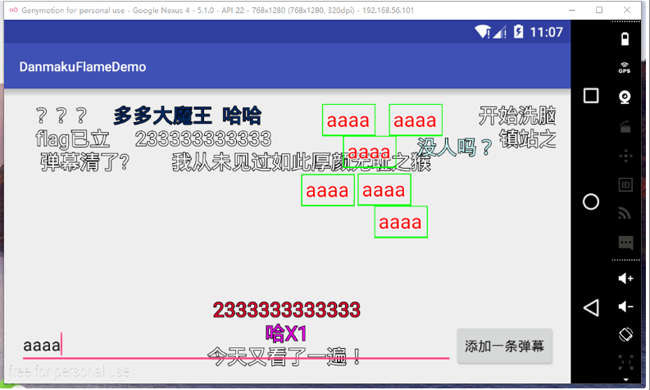Focus the text input containing aaaa
This screenshot has width=650, height=390.
(236, 345)
